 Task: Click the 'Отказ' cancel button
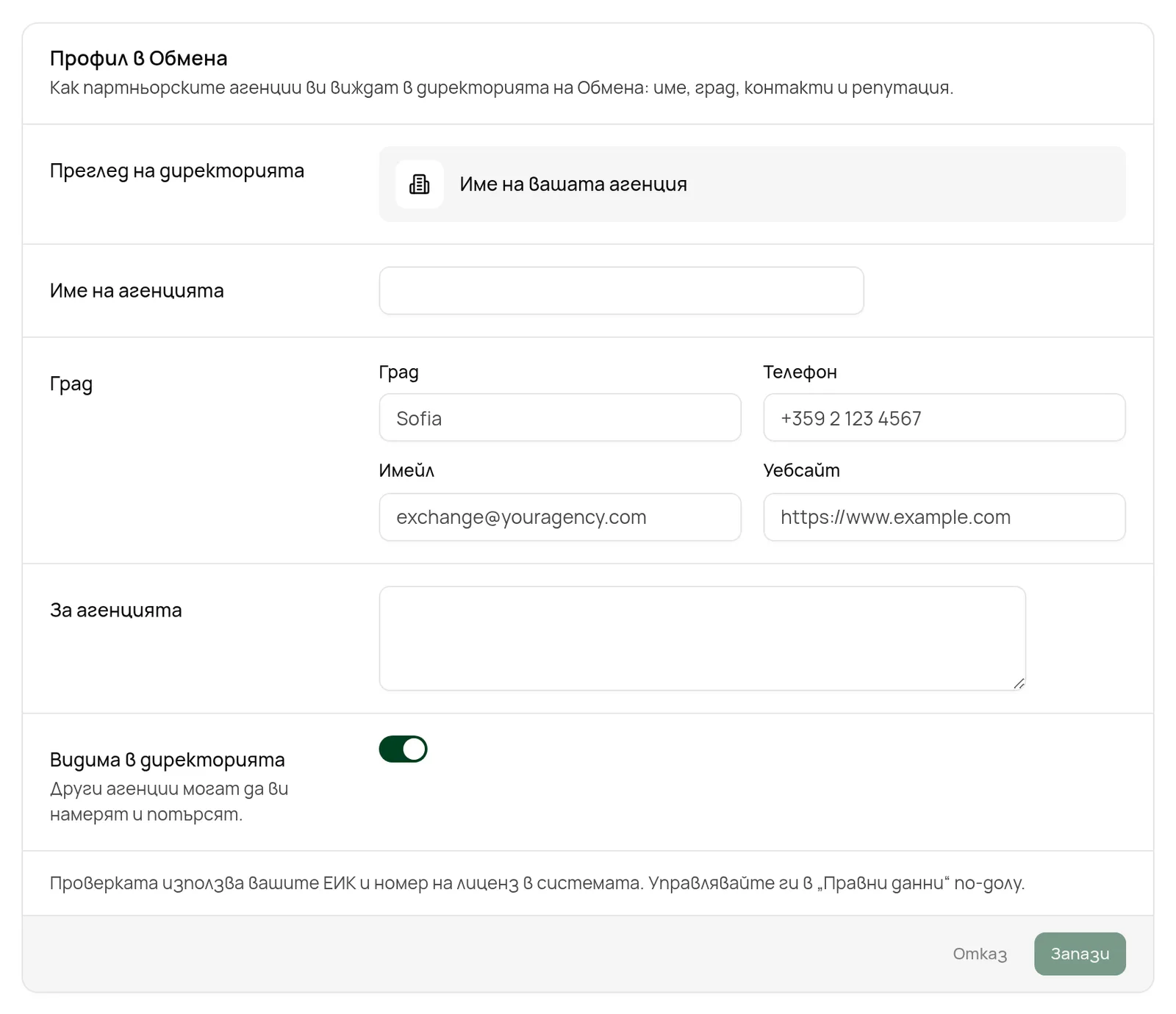(980, 954)
